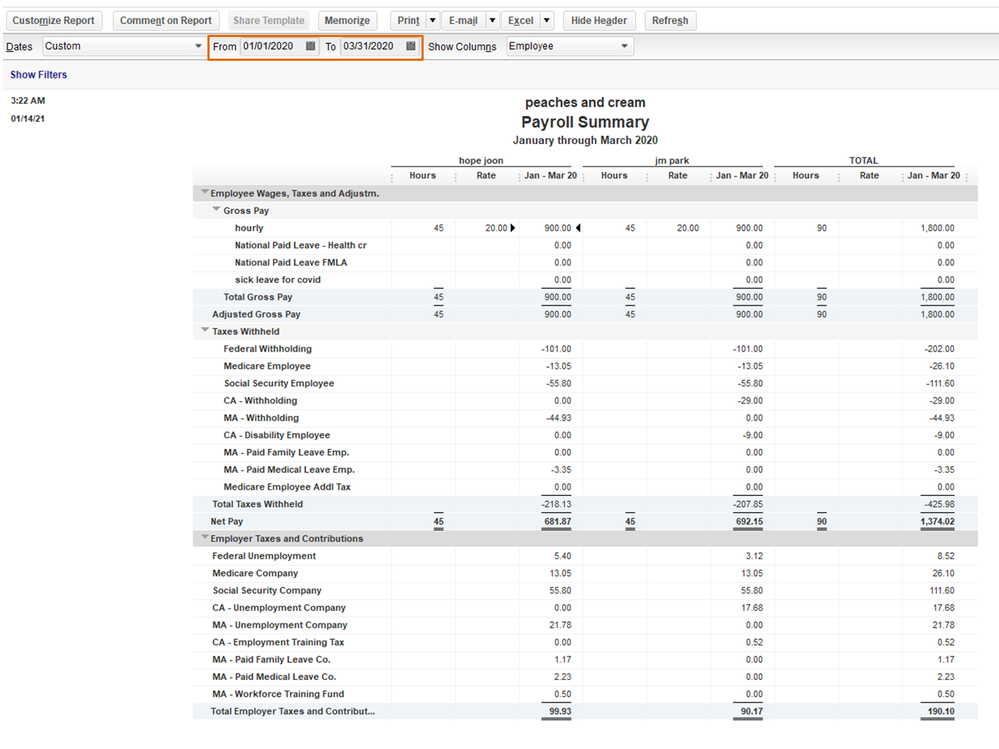The width and height of the screenshot is (999, 749).
Task: Click the Excel button
Action: tap(521, 20)
